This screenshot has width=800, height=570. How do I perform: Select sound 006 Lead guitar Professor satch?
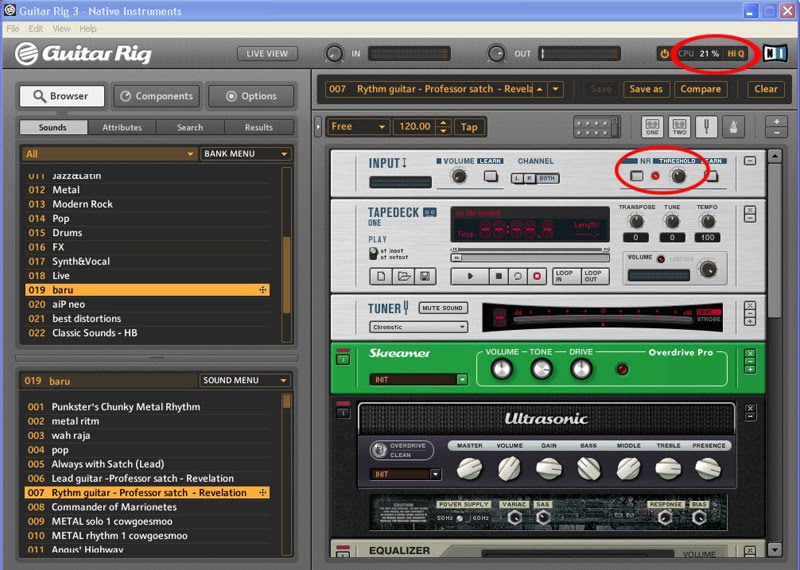click(x=147, y=479)
